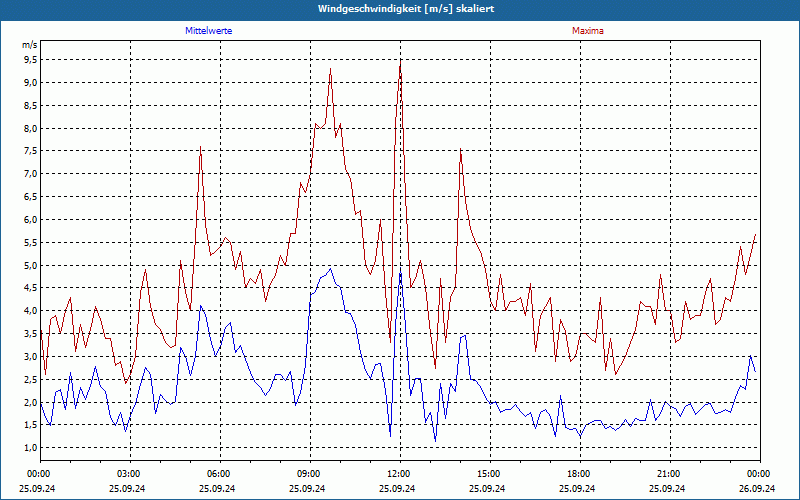Click the '25.09.24' date under 12:00

[397, 488]
